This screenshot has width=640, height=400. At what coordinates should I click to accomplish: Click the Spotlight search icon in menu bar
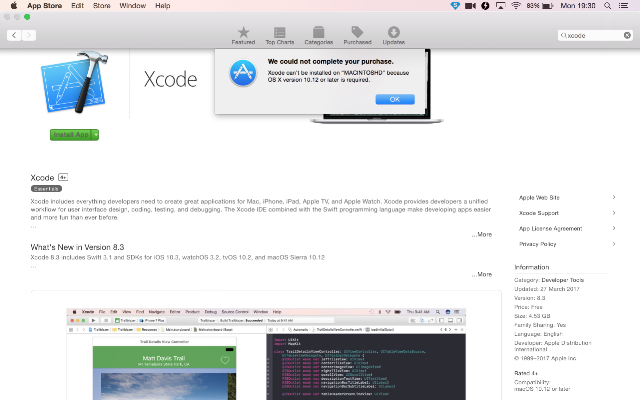point(607,6)
